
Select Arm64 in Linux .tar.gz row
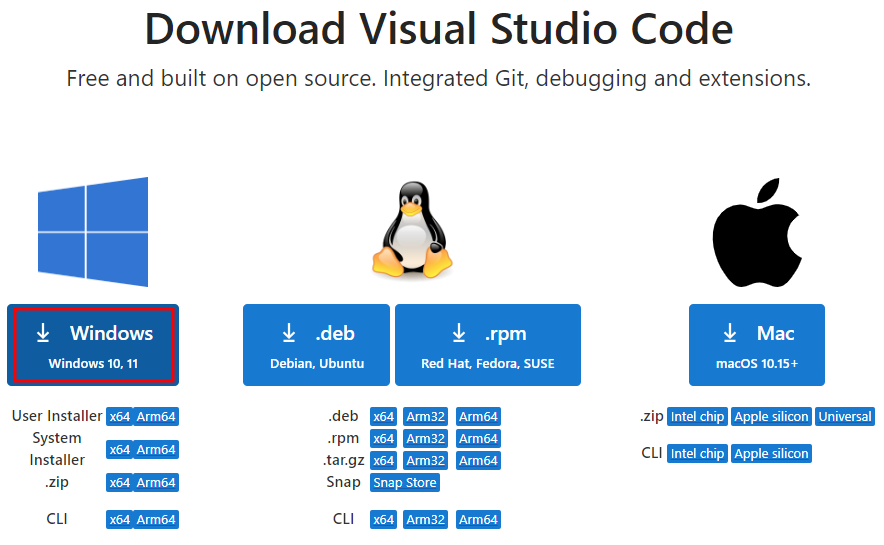click(478, 460)
